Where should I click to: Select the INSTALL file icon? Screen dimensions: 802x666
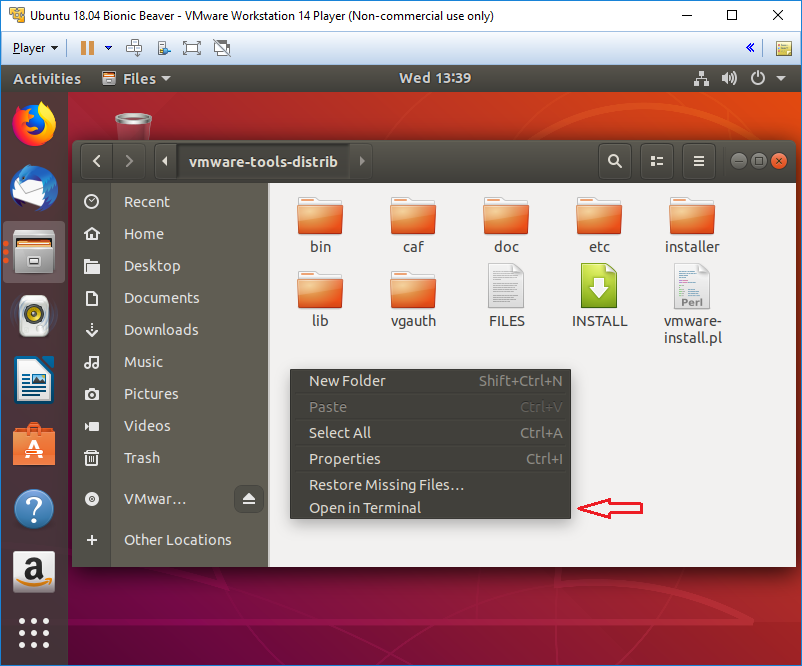(x=599, y=286)
